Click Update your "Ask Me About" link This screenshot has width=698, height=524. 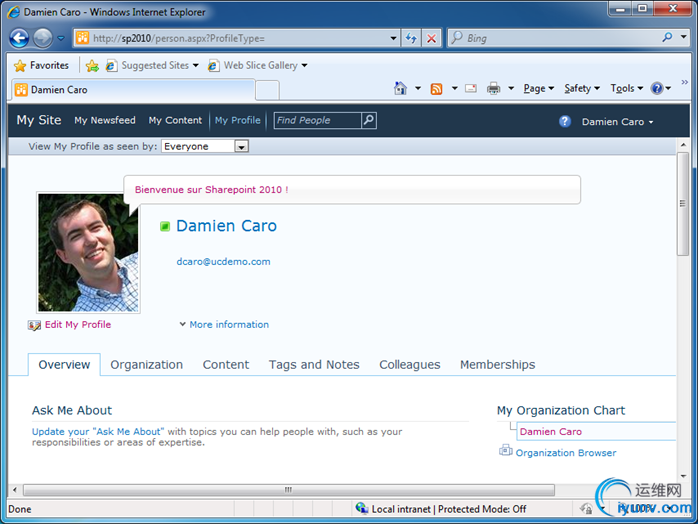coord(98,431)
